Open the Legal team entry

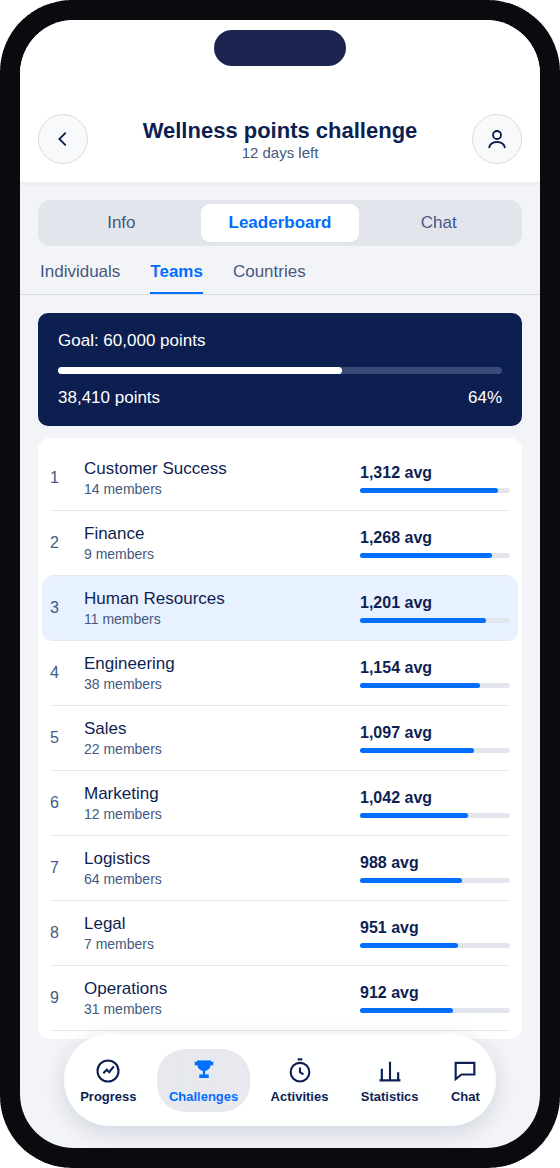point(280,932)
